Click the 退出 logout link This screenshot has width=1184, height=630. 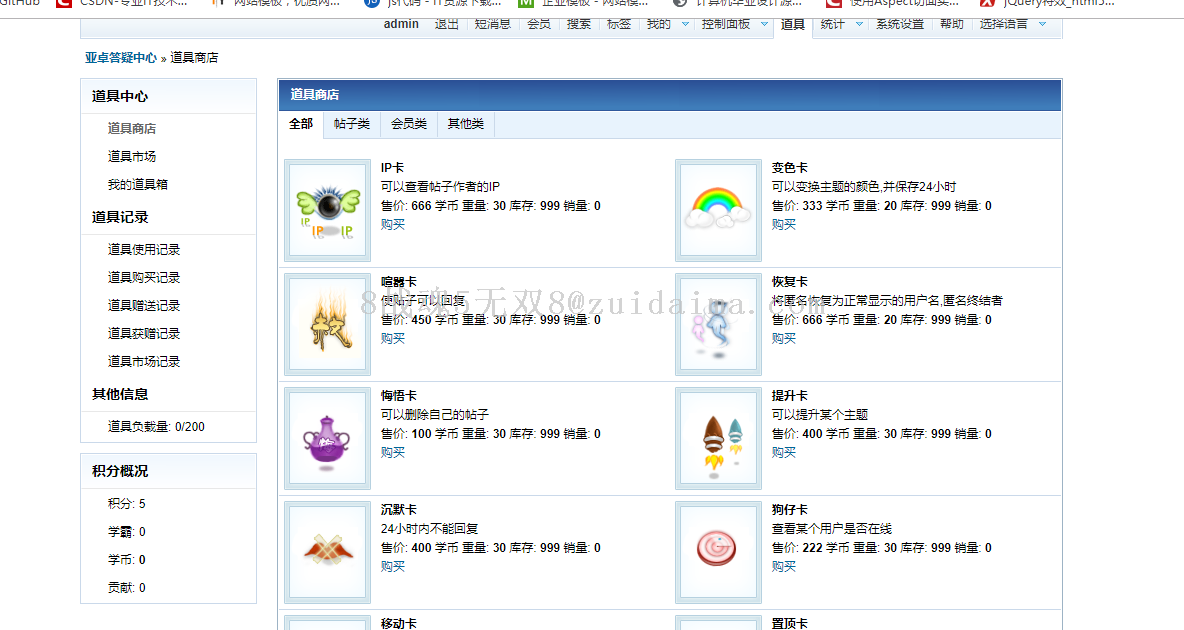pos(447,24)
